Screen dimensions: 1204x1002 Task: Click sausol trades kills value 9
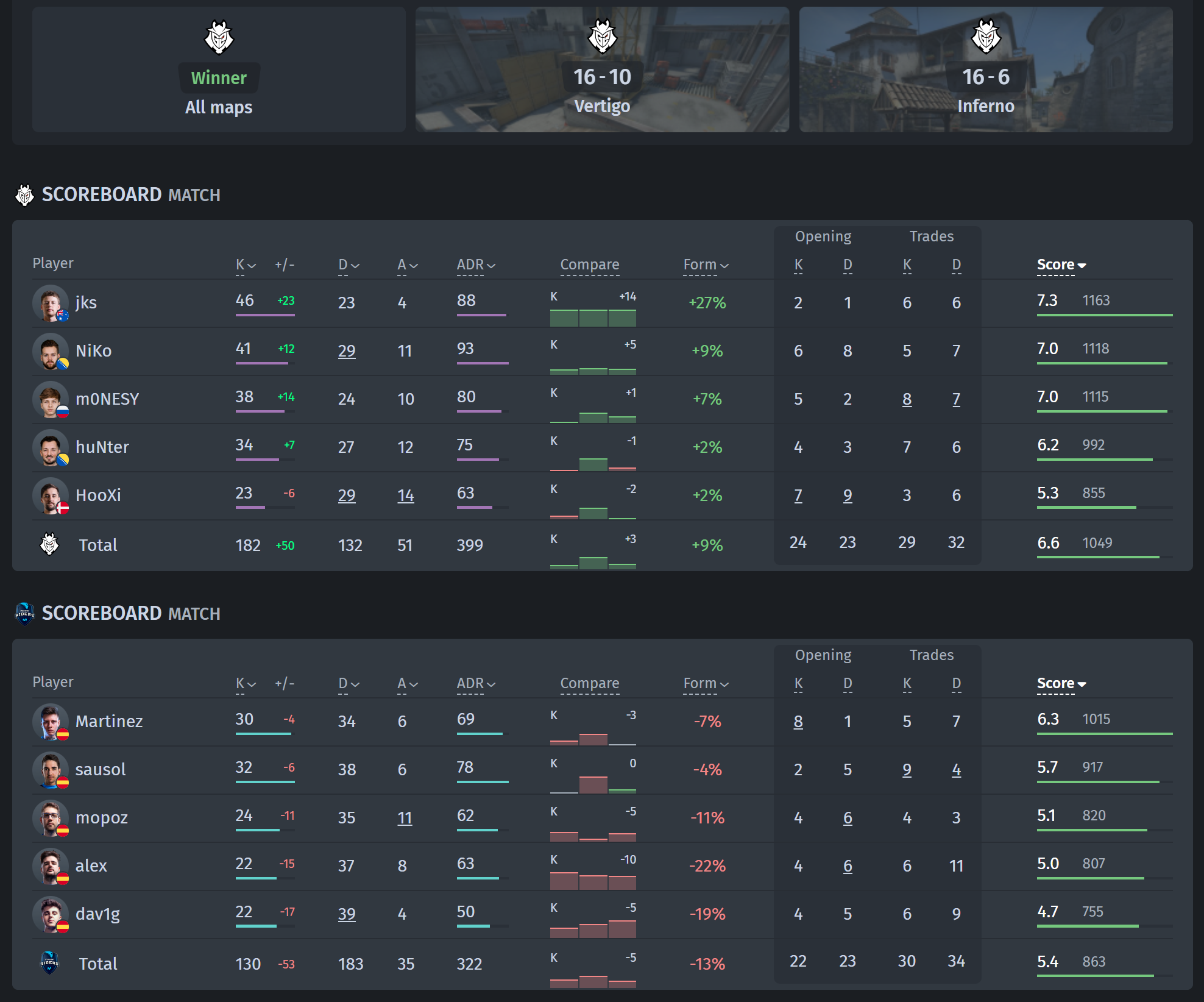coord(907,770)
